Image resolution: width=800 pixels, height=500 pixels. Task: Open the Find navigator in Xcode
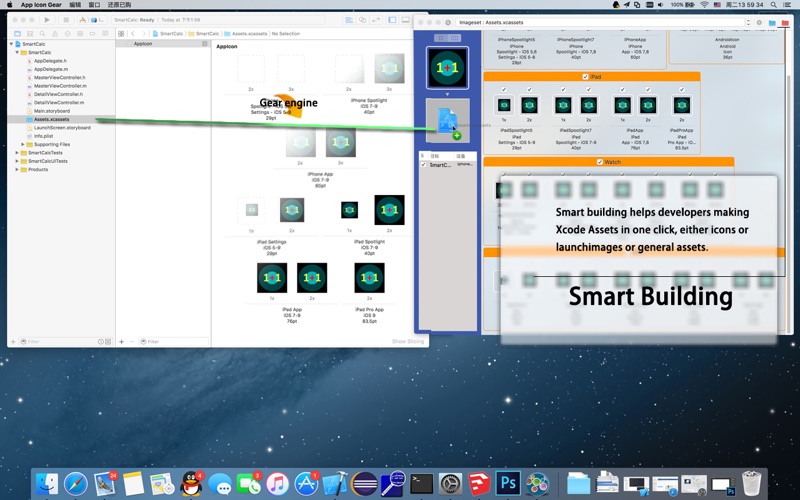click(42, 34)
